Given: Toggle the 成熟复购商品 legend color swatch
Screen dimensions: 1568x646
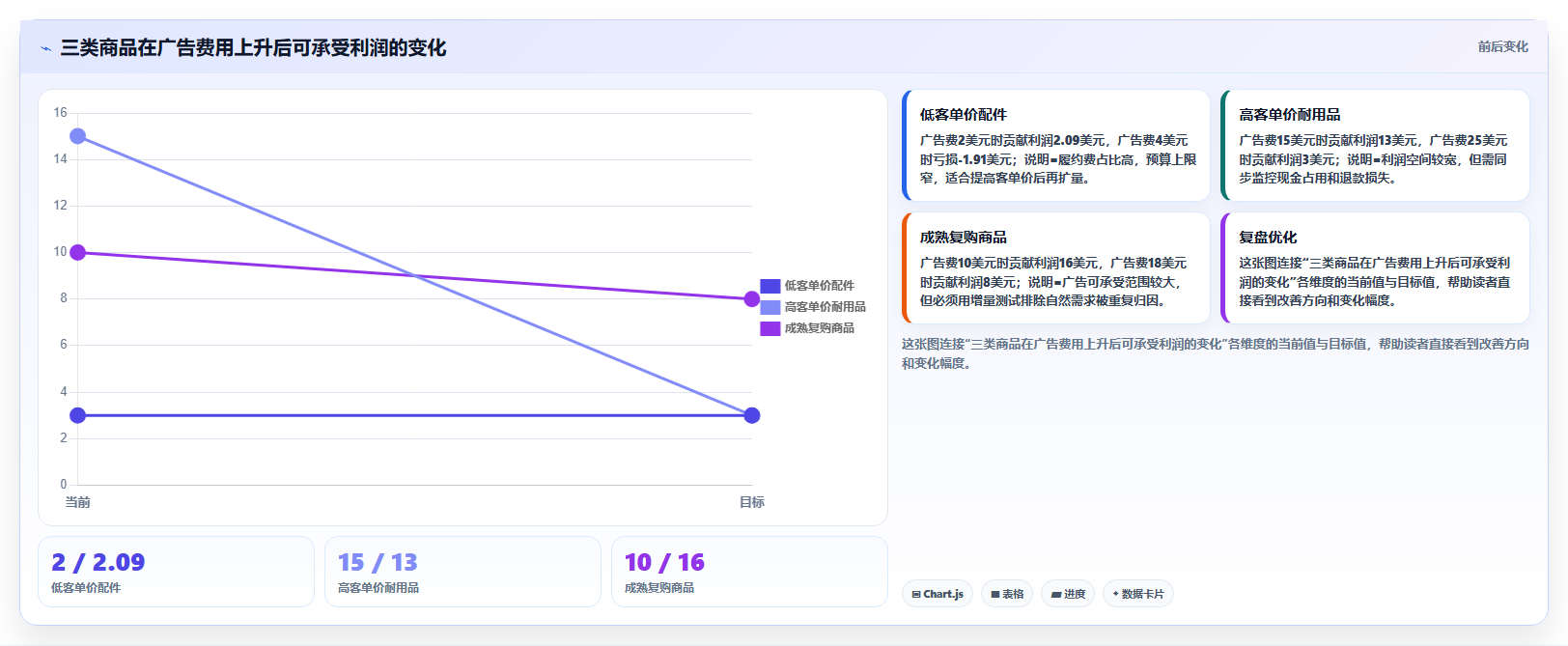Looking at the screenshot, I should [770, 328].
